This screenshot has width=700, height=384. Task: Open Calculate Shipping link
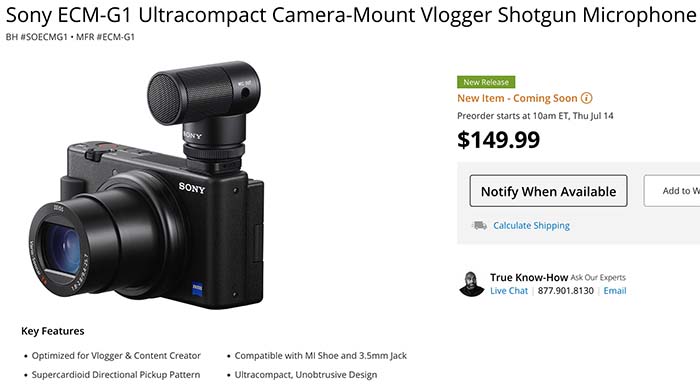click(531, 225)
